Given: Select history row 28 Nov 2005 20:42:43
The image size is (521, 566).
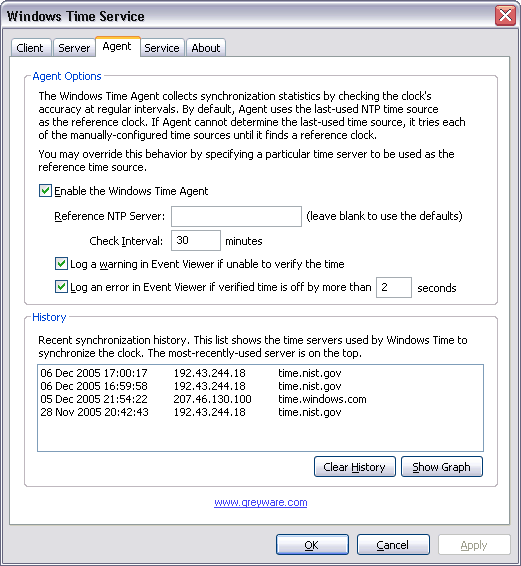Looking at the screenshot, I should pos(260,412).
